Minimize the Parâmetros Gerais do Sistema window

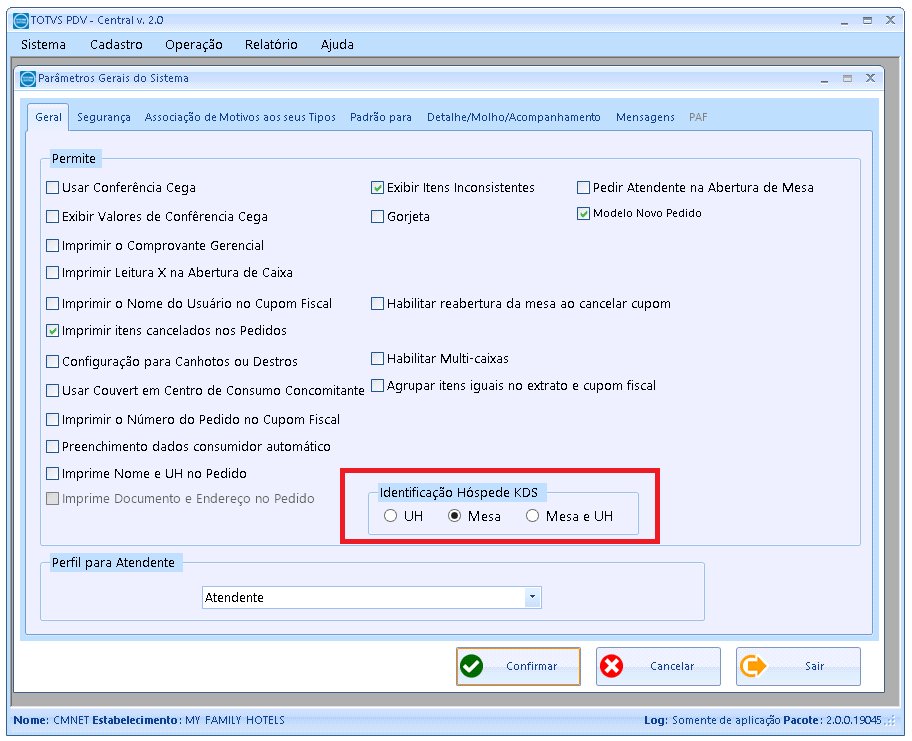click(x=824, y=79)
